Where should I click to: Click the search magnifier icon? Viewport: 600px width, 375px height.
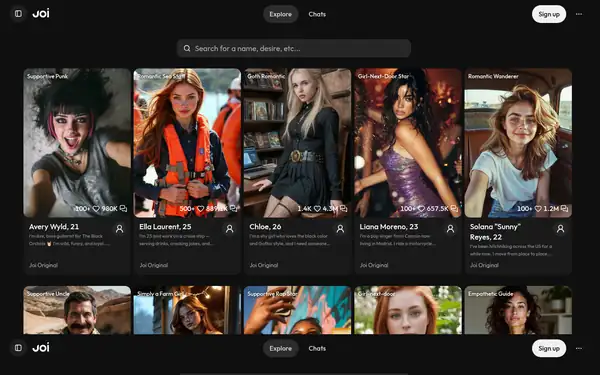click(187, 48)
